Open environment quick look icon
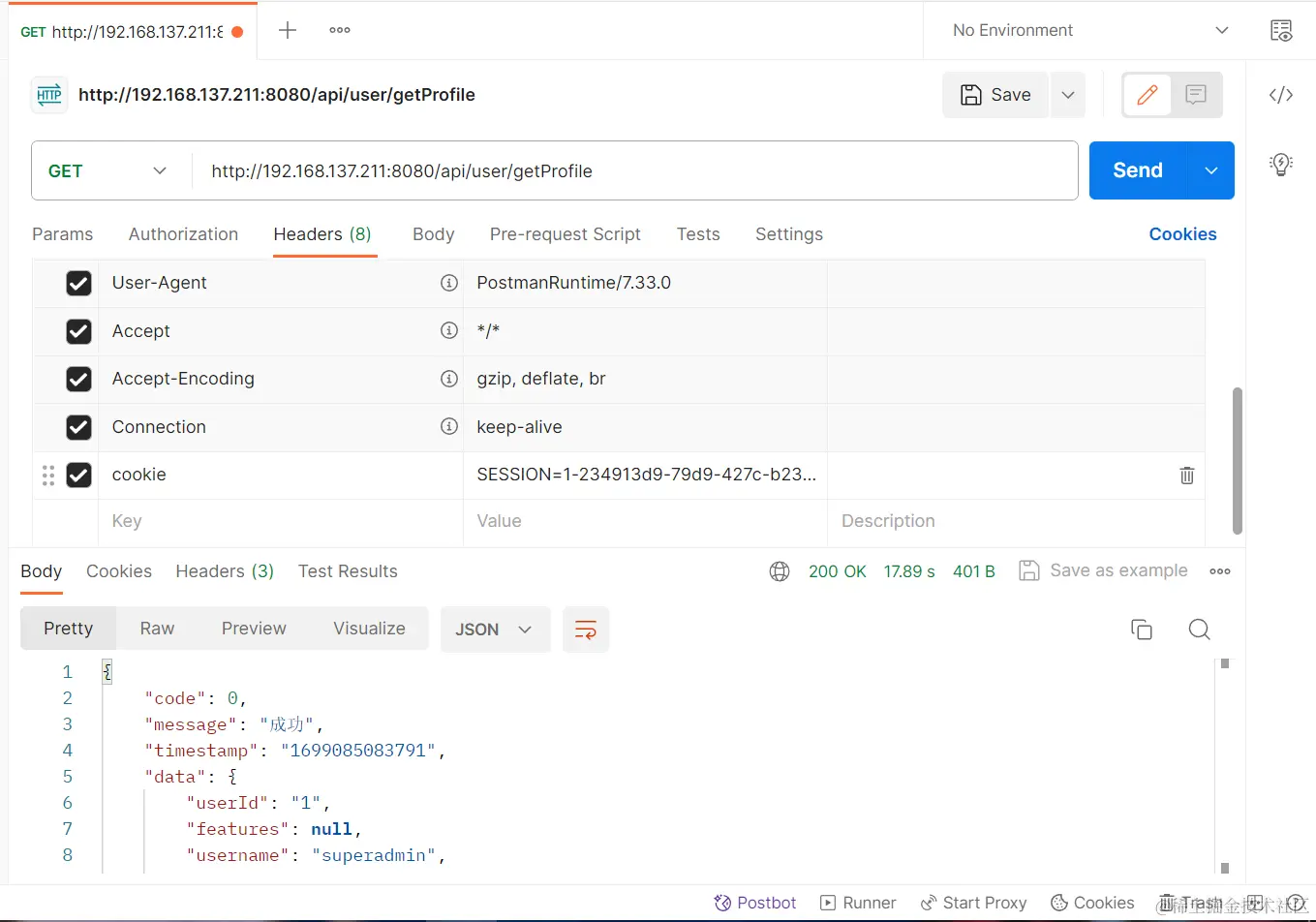The height and width of the screenshot is (922, 1316). [1281, 30]
